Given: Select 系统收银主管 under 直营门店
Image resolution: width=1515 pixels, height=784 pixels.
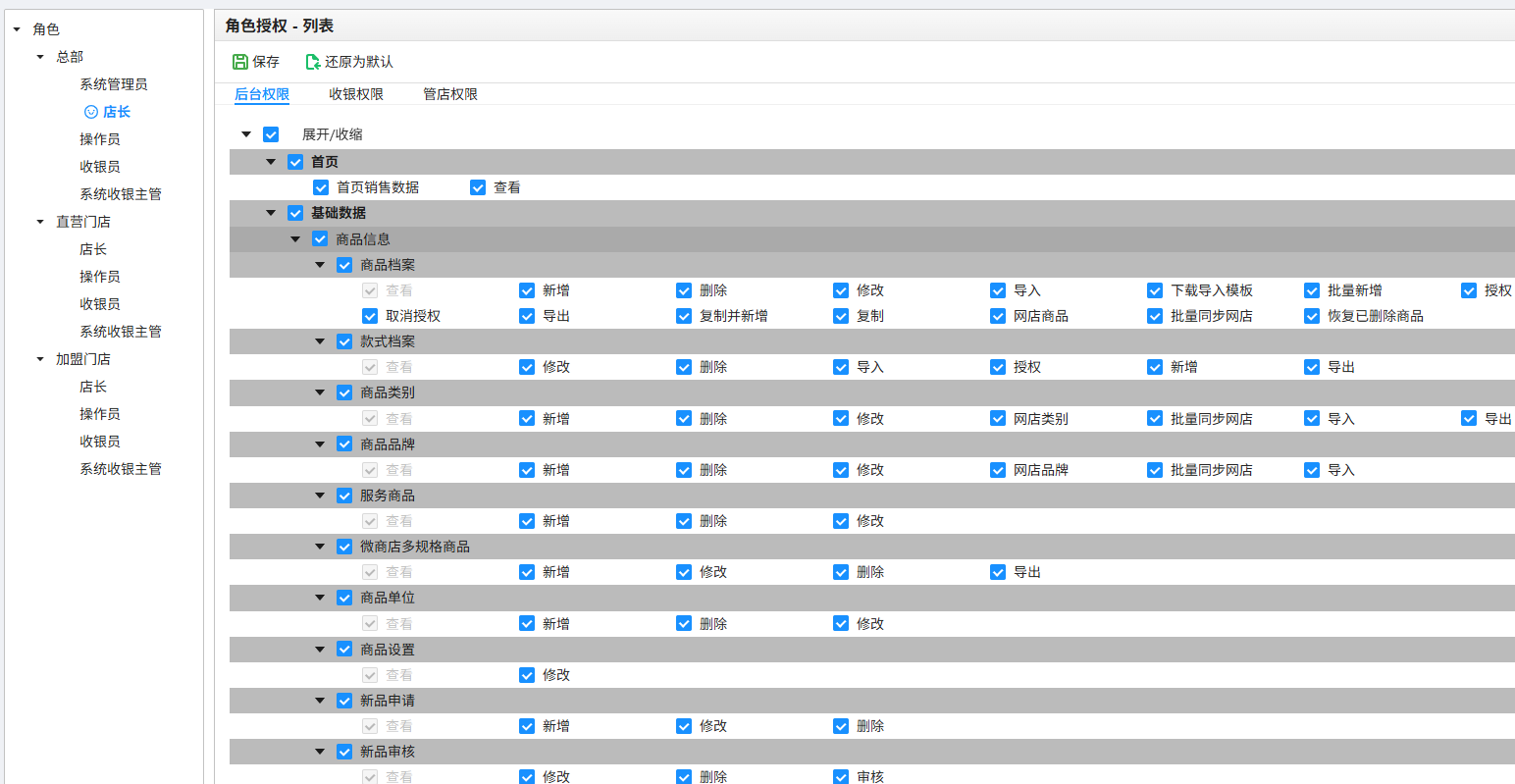Looking at the screenshot, I should (121, 332).
